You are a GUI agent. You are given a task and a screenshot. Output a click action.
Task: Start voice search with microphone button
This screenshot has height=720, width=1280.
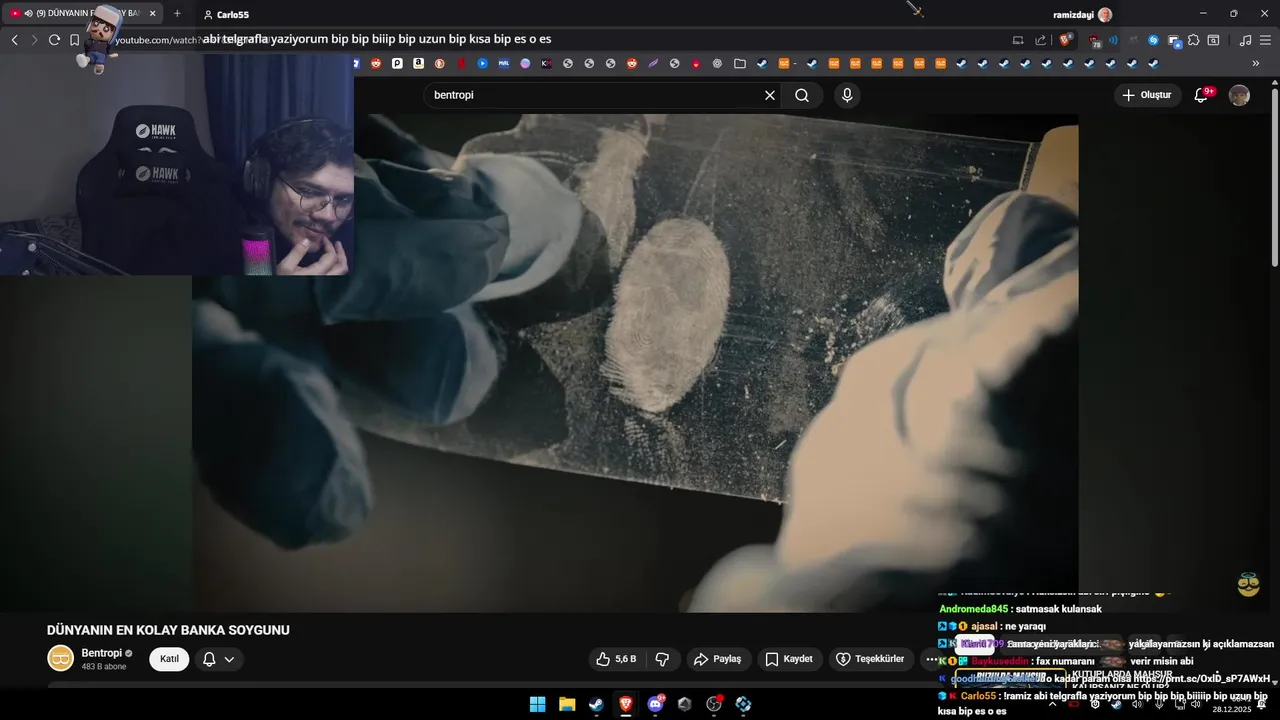point(847,95)
